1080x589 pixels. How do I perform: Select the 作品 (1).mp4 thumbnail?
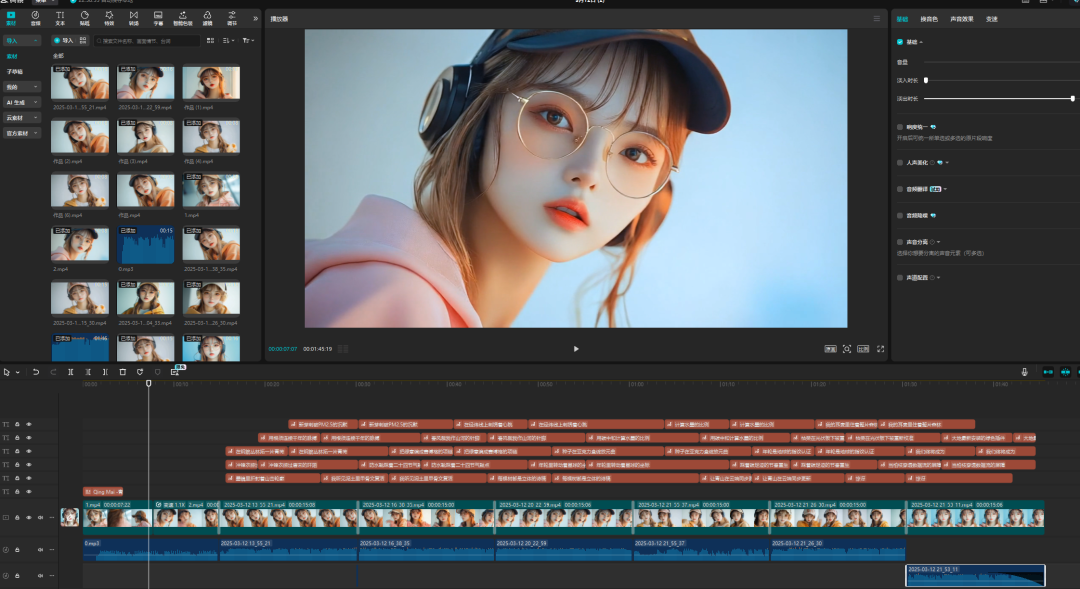click(211, 83)
